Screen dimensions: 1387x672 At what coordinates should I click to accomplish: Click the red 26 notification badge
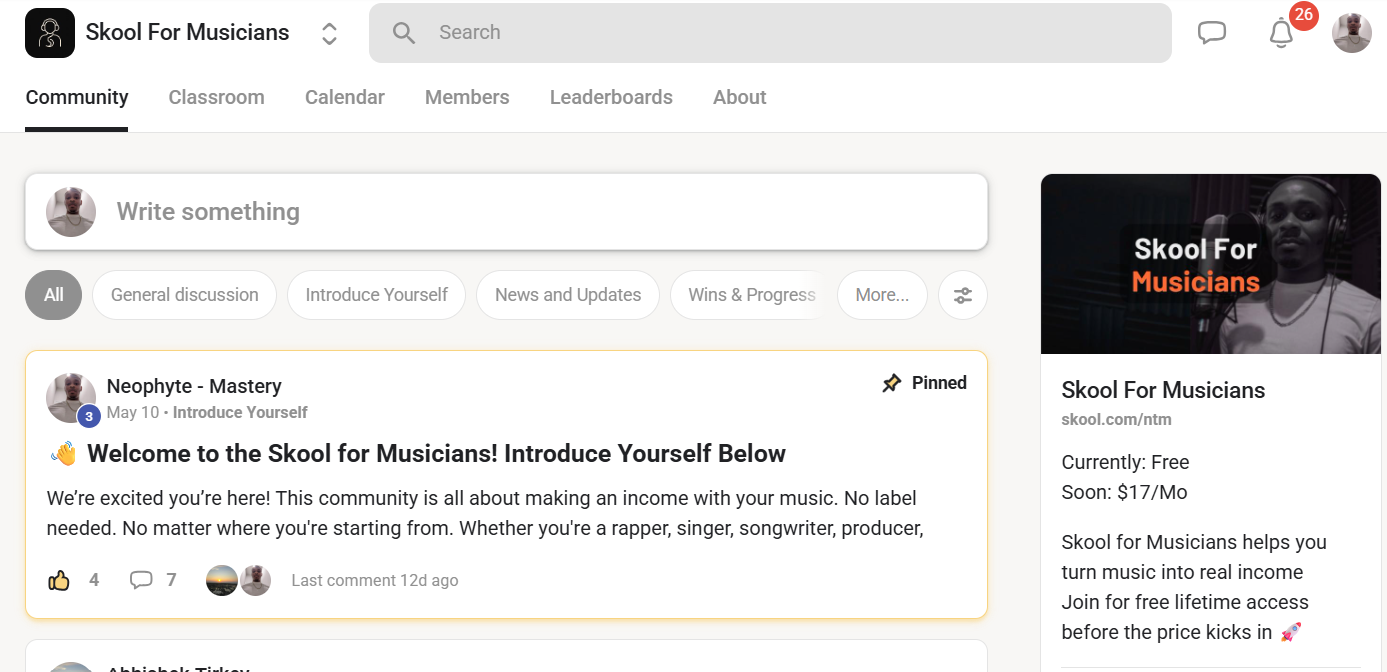pos(1303,16)
